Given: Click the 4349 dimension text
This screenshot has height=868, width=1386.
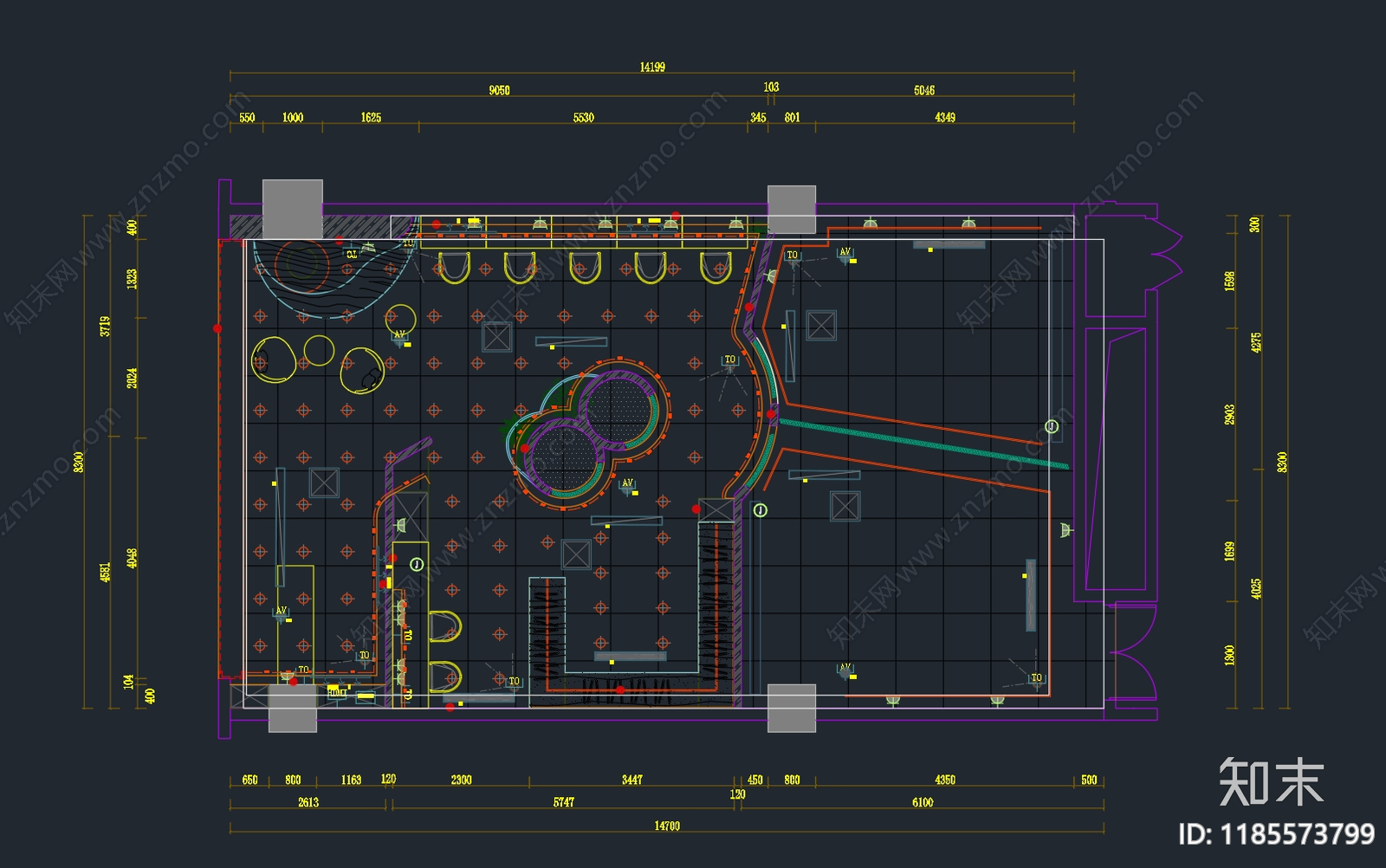Looking at the screenshot, I should [945, 118].
